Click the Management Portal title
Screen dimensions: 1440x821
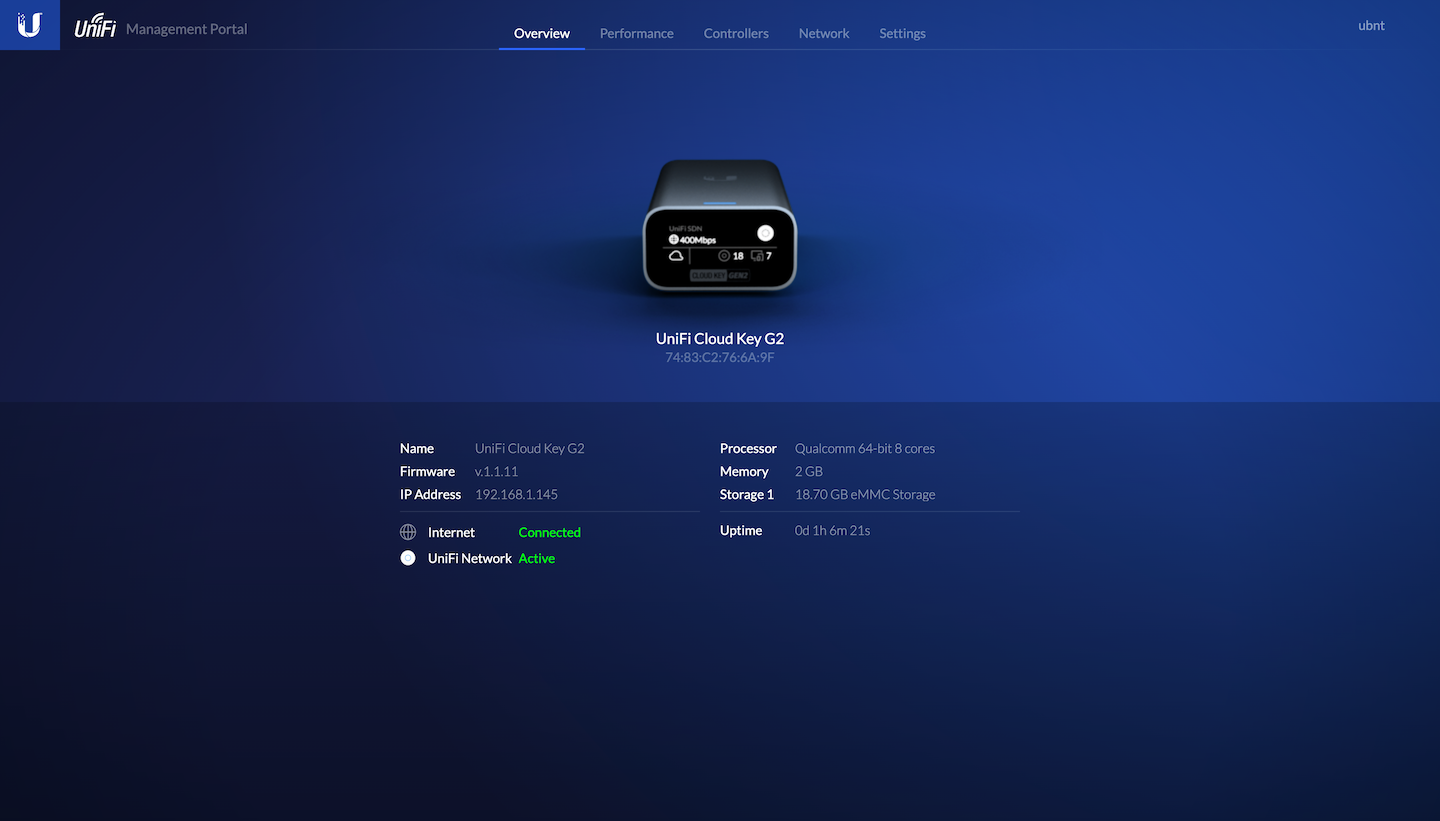(187, 29)
